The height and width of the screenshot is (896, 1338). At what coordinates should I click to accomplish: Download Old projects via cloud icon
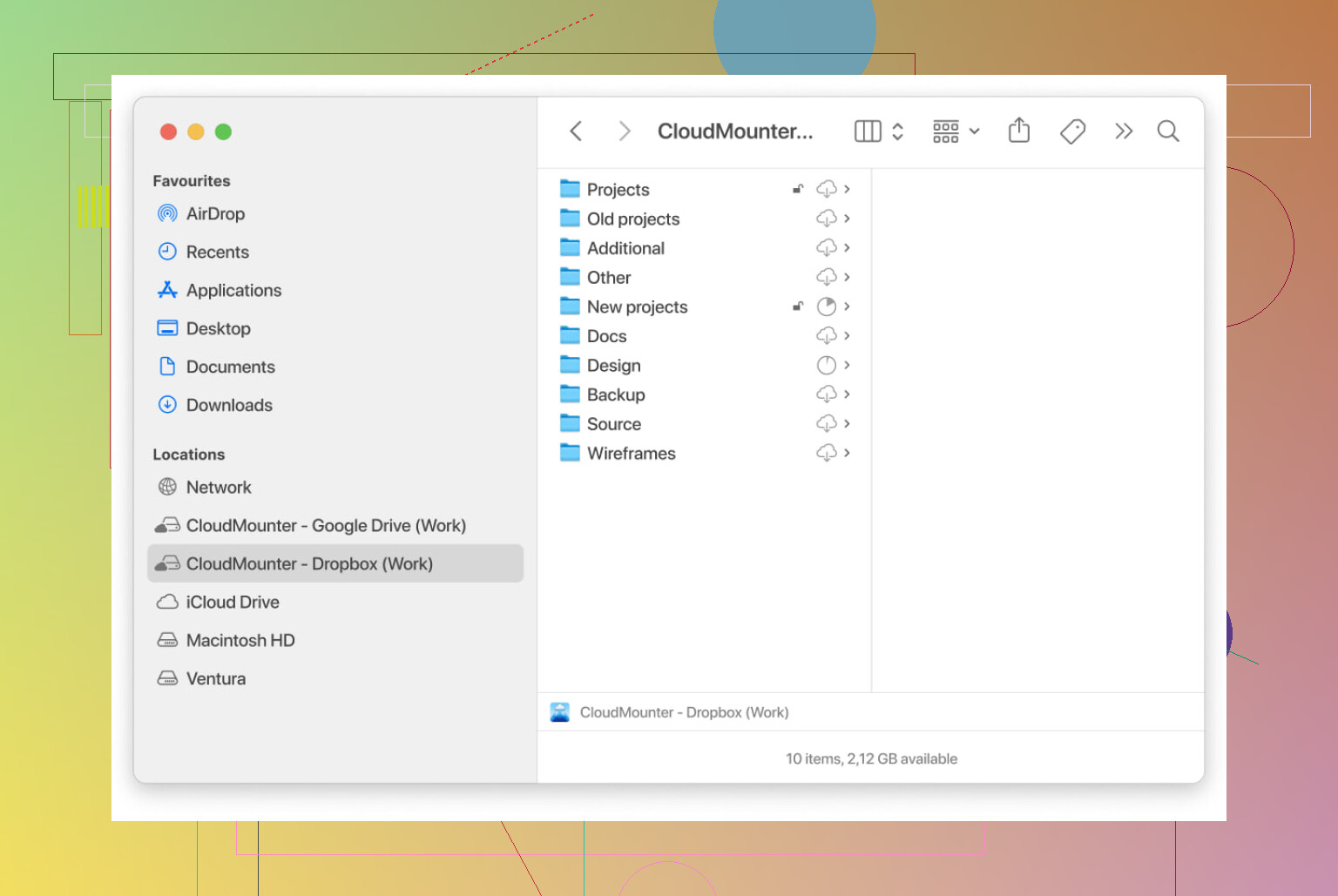coord(827,219)
